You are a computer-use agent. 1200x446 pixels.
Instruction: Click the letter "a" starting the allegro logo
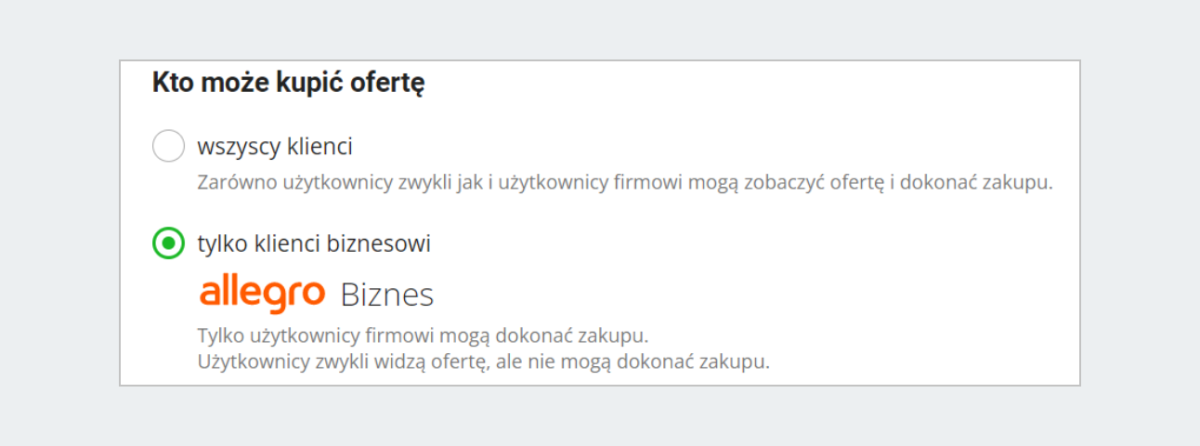(210, 294)
